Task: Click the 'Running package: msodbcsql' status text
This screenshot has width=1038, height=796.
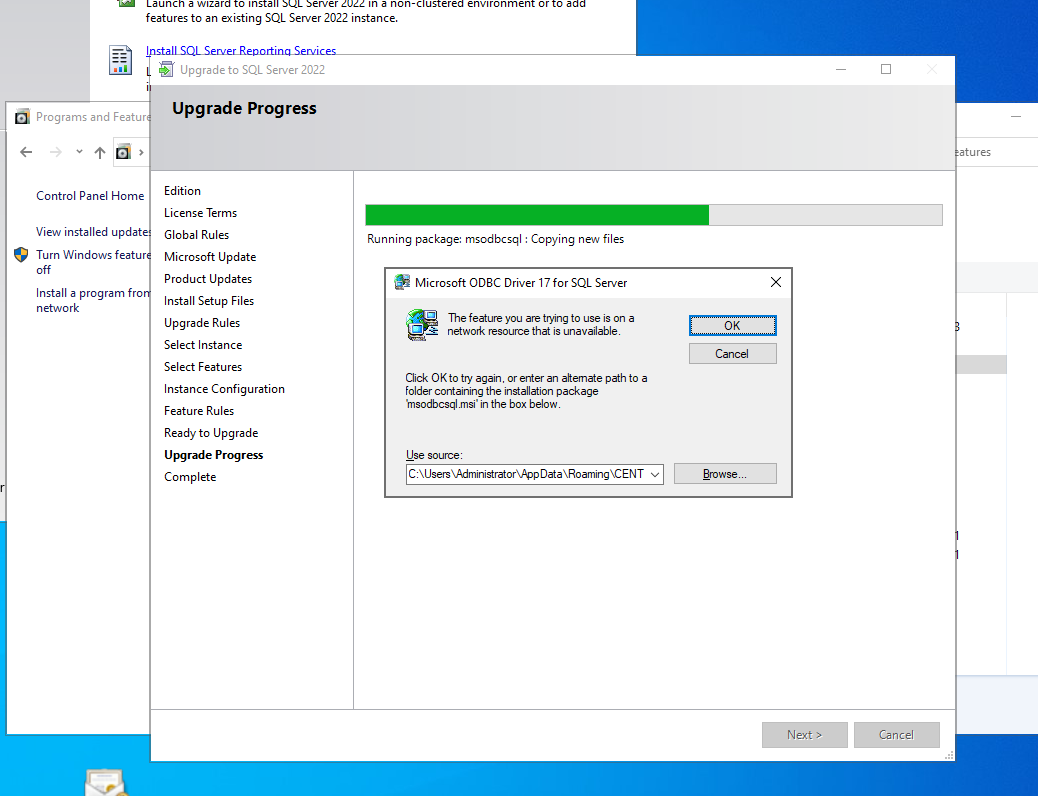Action: click(496, 239)
